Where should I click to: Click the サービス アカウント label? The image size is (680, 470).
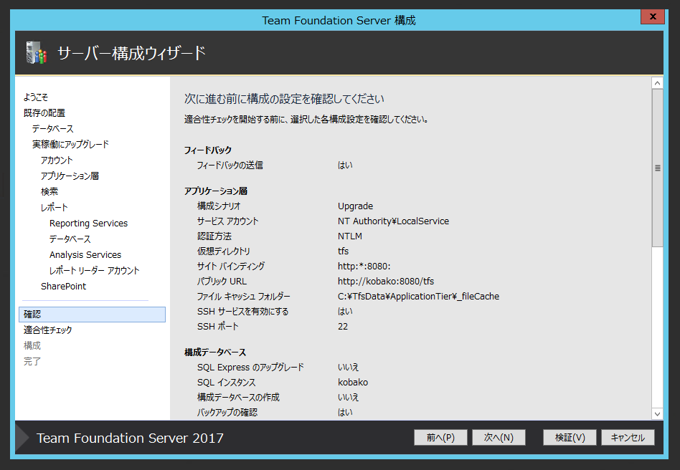pyautogui.click(x=228, y=221)
